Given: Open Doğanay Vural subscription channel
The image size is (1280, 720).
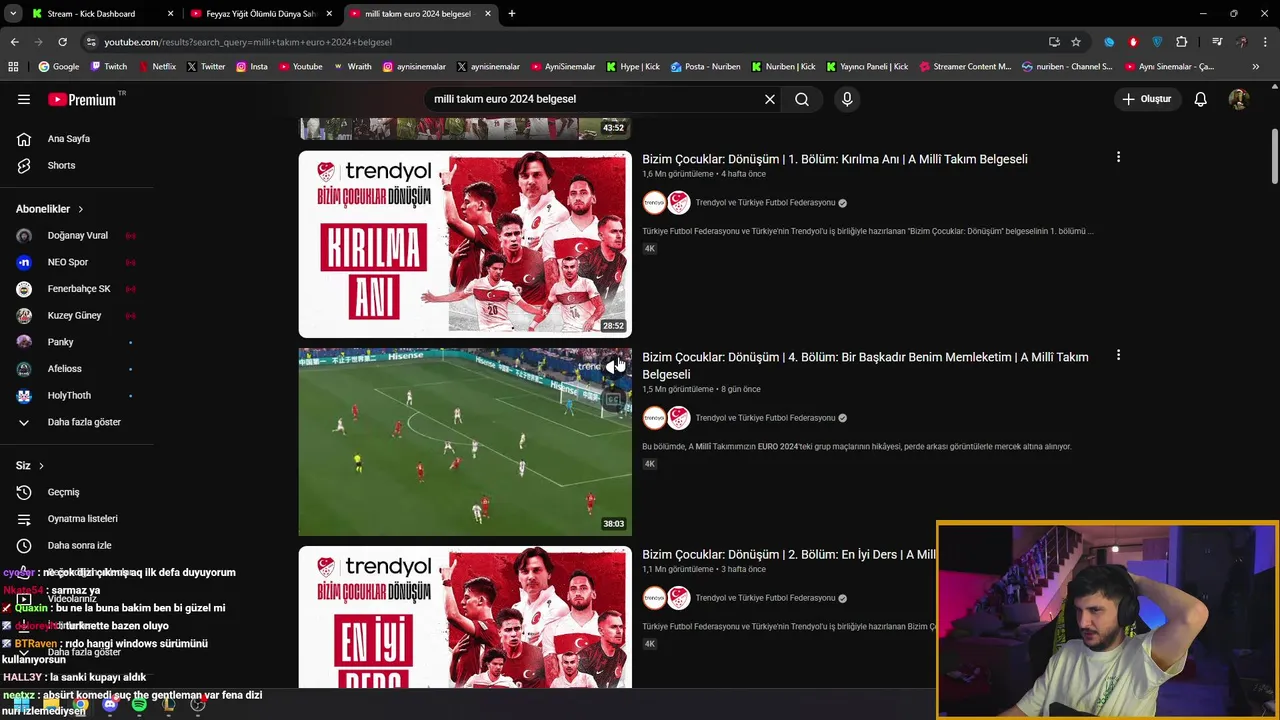Looking at the screenshot, I should (76, 236).
